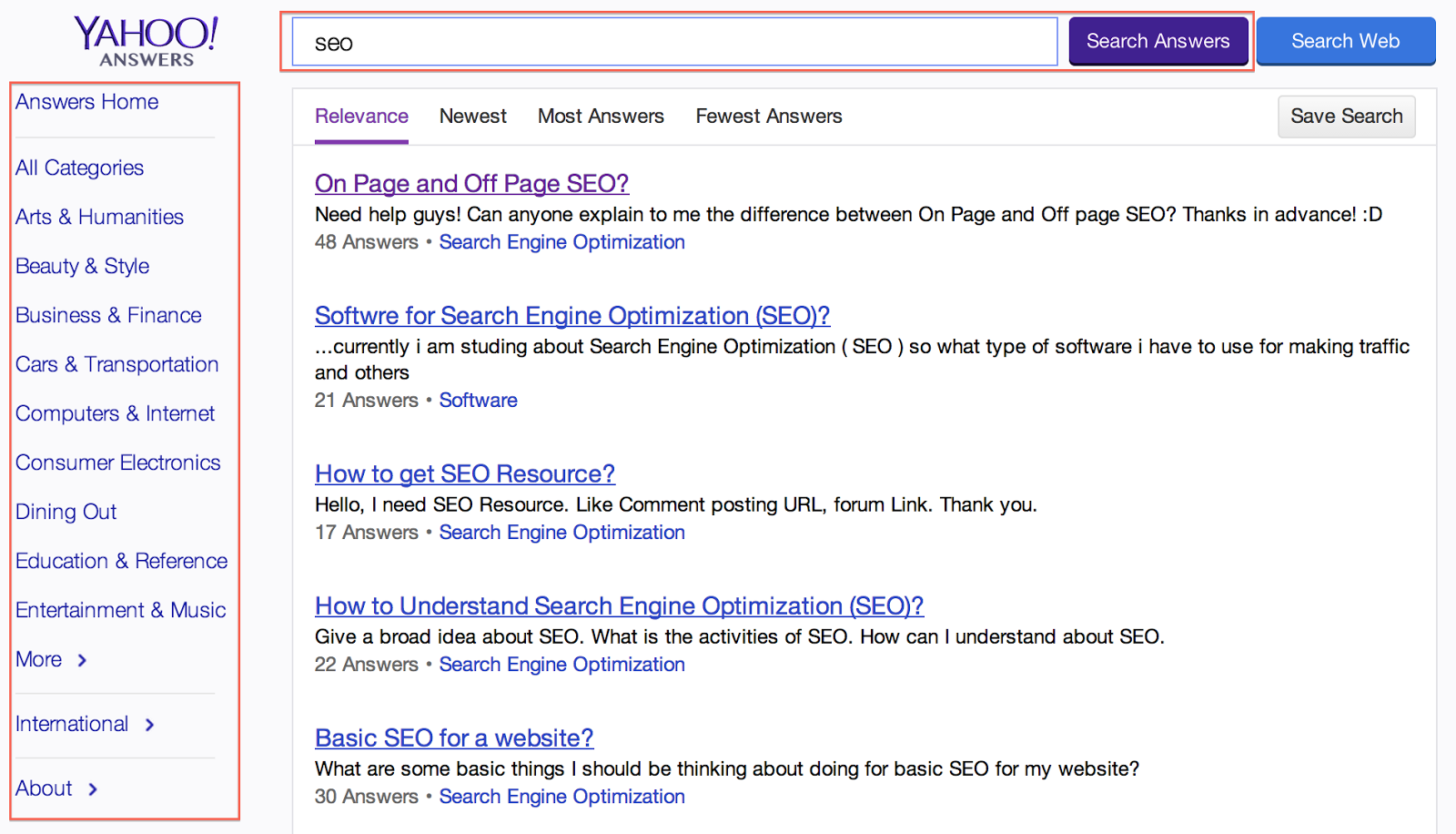
Task: Click the More link in sidebar
Action: click(x=39, y=659)
